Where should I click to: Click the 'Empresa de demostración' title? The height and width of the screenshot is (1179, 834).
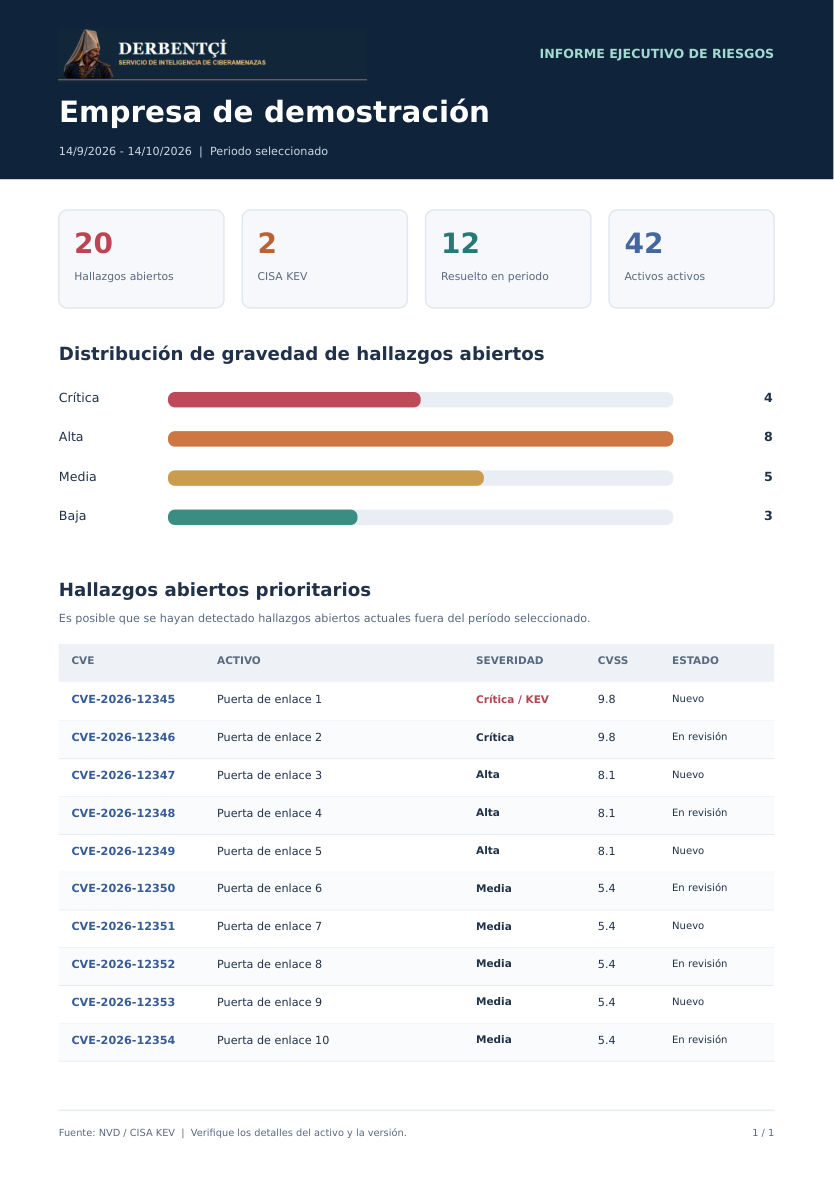274,112
